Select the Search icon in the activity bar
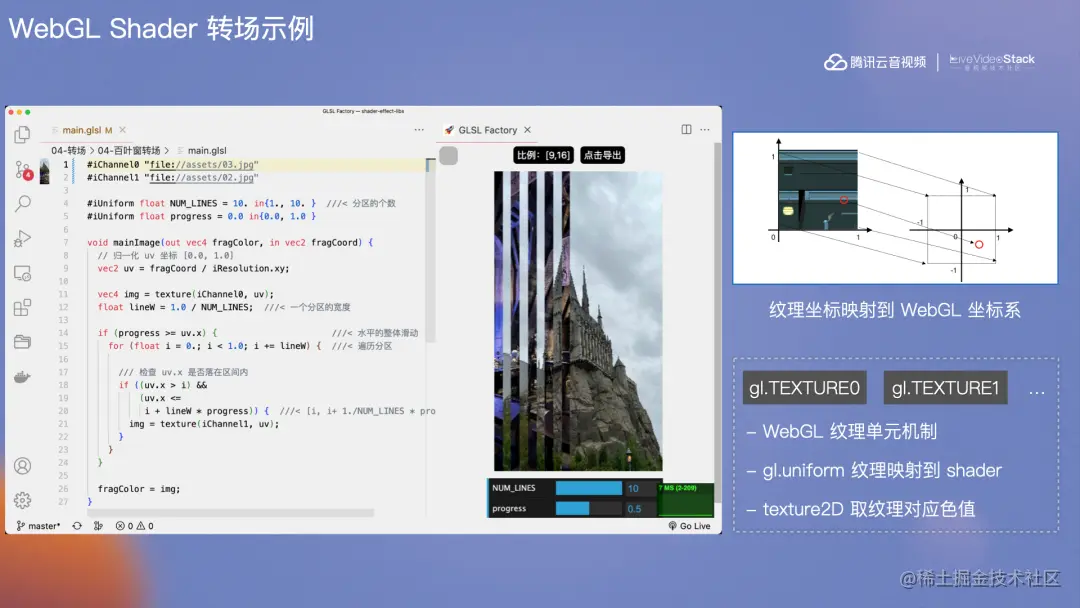The height and width of the screenshot is (608, 1080). 22,203
